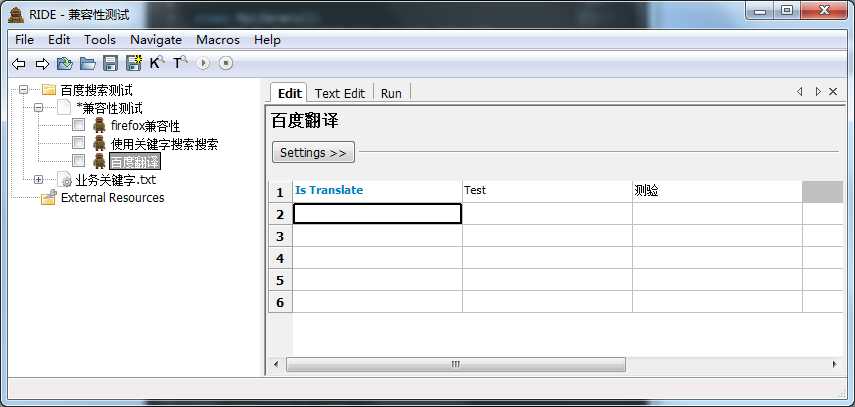Select row header 5 in the grid
Image resolution: width=855 pixels, height=407 pixels.
(280, 280)
